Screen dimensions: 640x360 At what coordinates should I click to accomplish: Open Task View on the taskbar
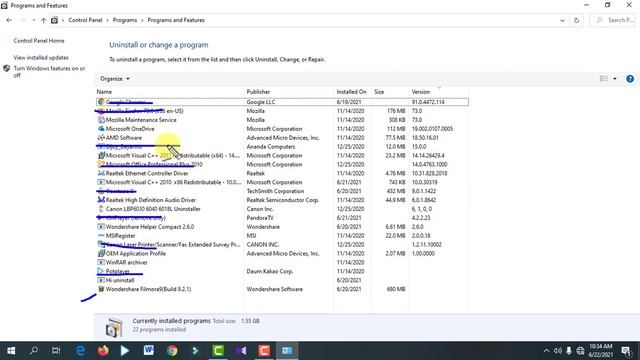[x=56, y=351]
